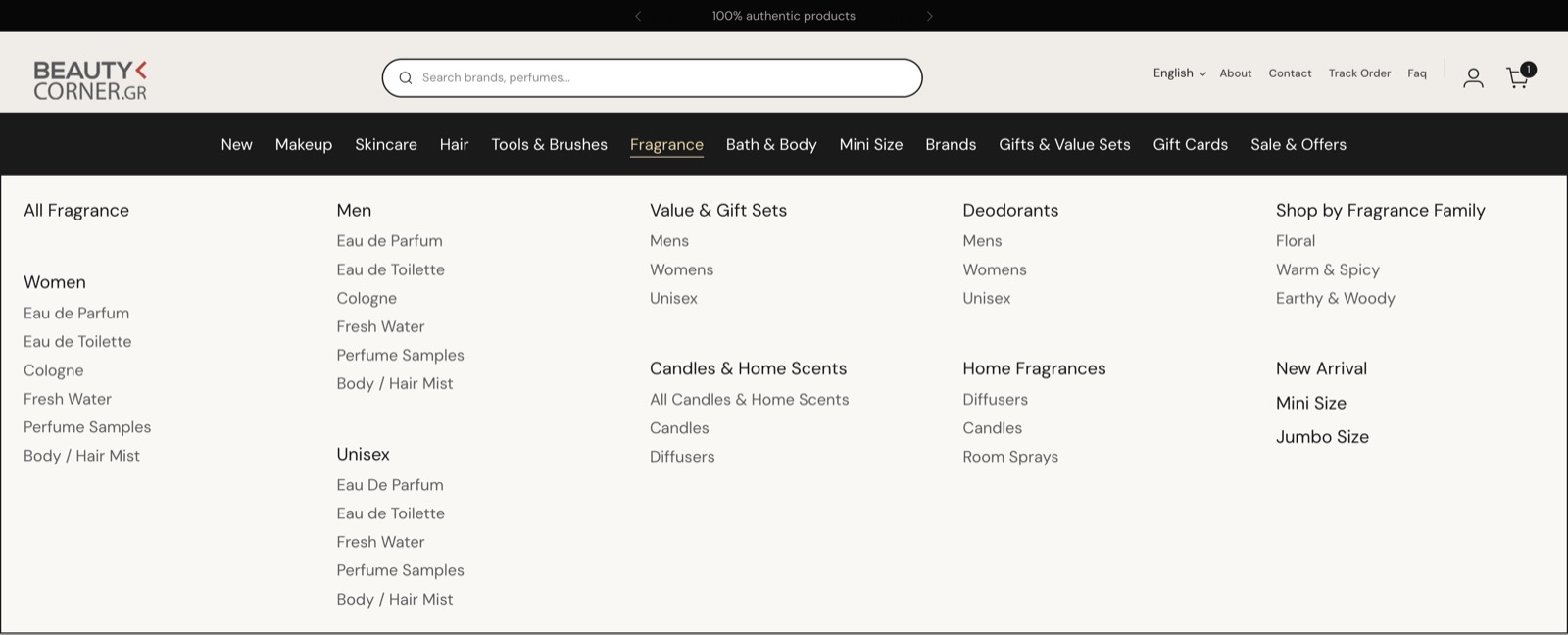Show next announcement with right arrow
1568x635 pixels.
point(930,16)
